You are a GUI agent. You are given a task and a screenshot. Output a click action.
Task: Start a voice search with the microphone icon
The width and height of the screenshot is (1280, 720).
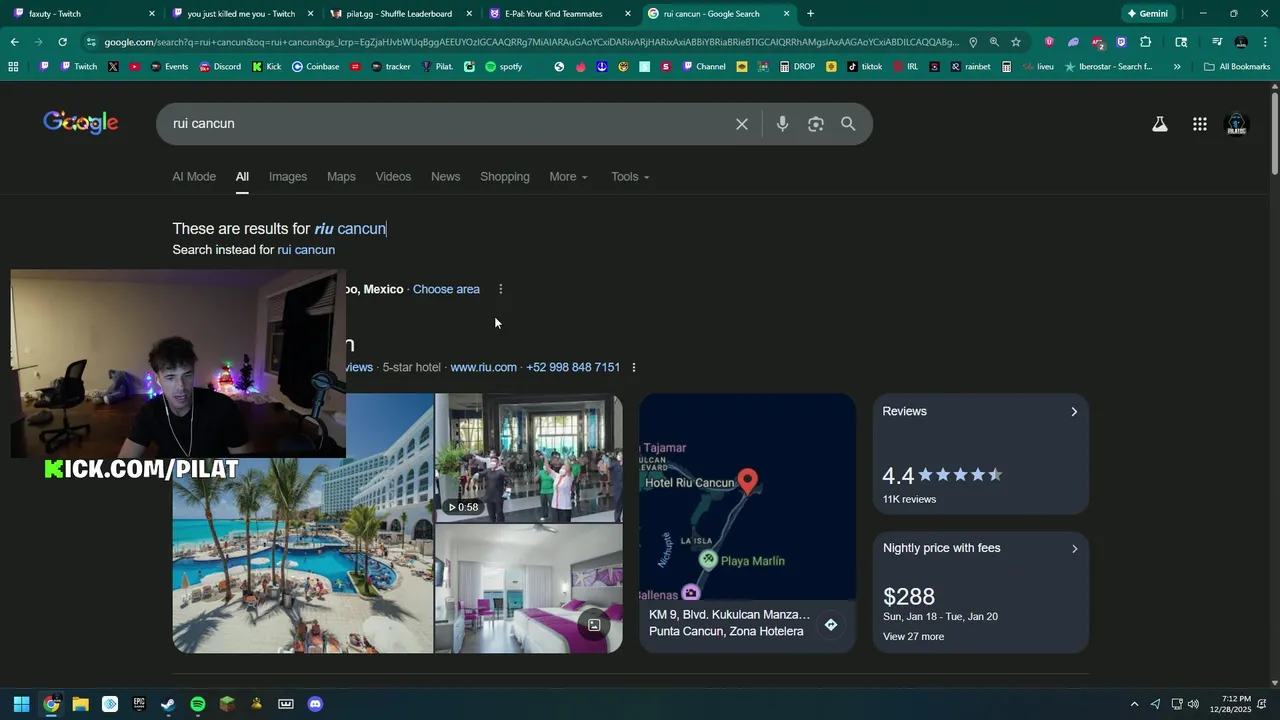(x=782, y=124)
